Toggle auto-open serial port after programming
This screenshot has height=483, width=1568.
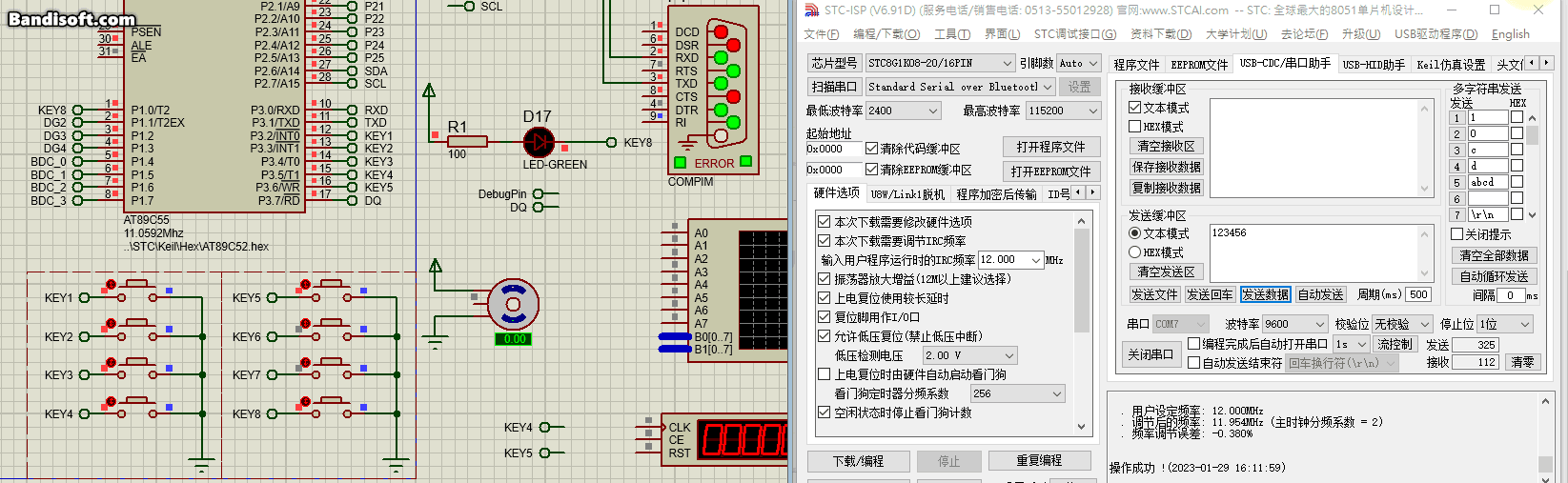(1193, 344)
